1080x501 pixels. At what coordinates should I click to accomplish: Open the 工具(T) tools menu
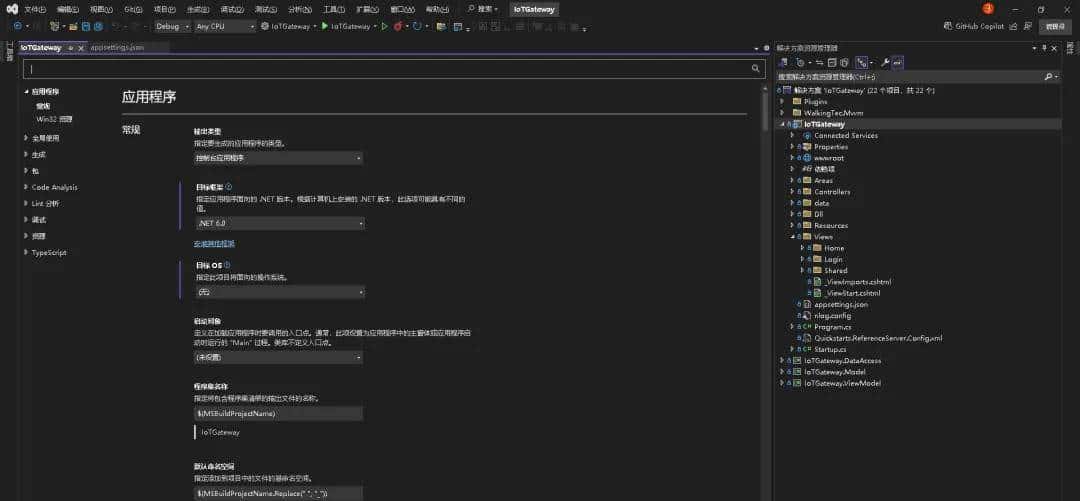(333, 9)
